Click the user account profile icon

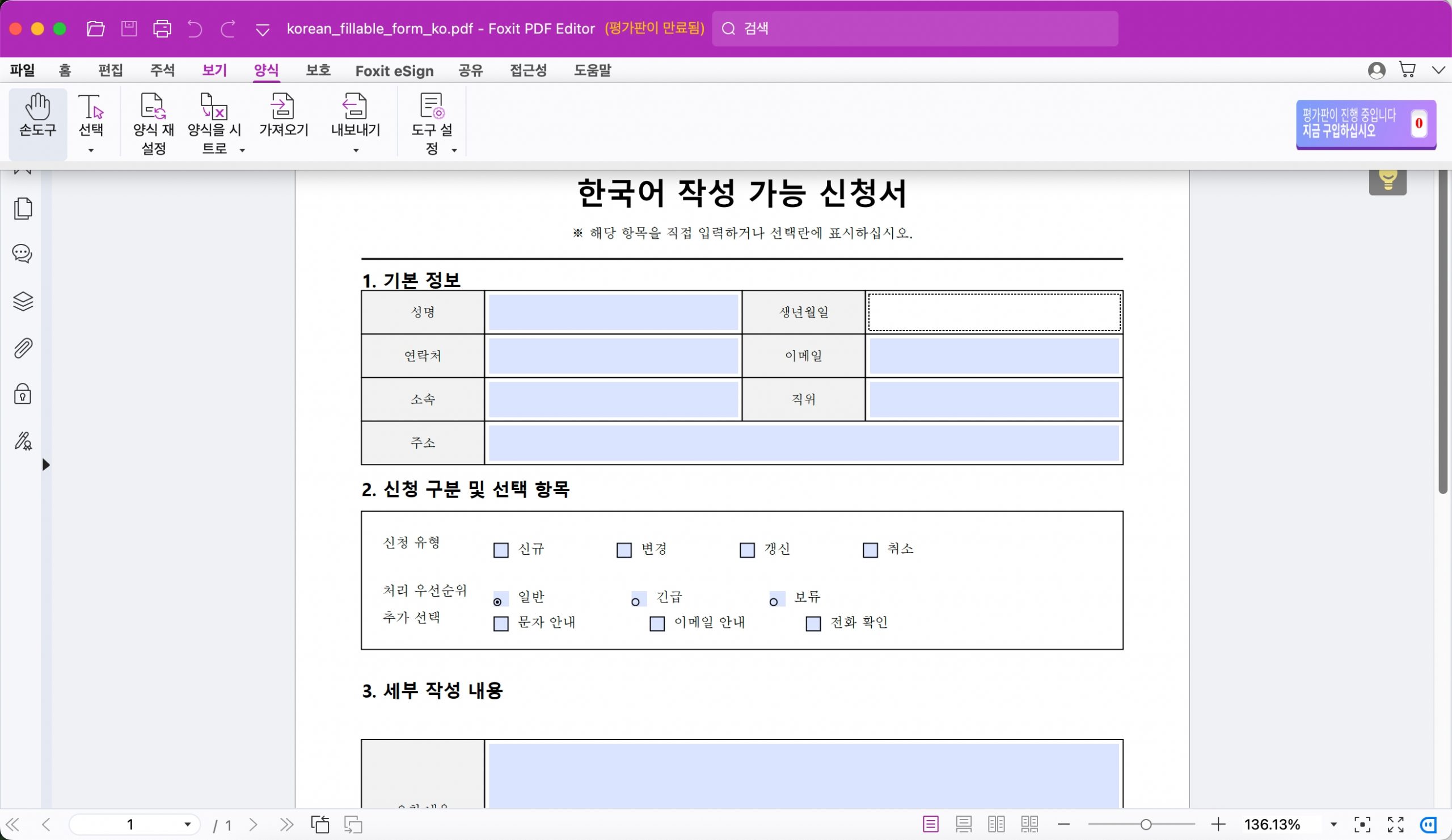tap(1377, 70)
